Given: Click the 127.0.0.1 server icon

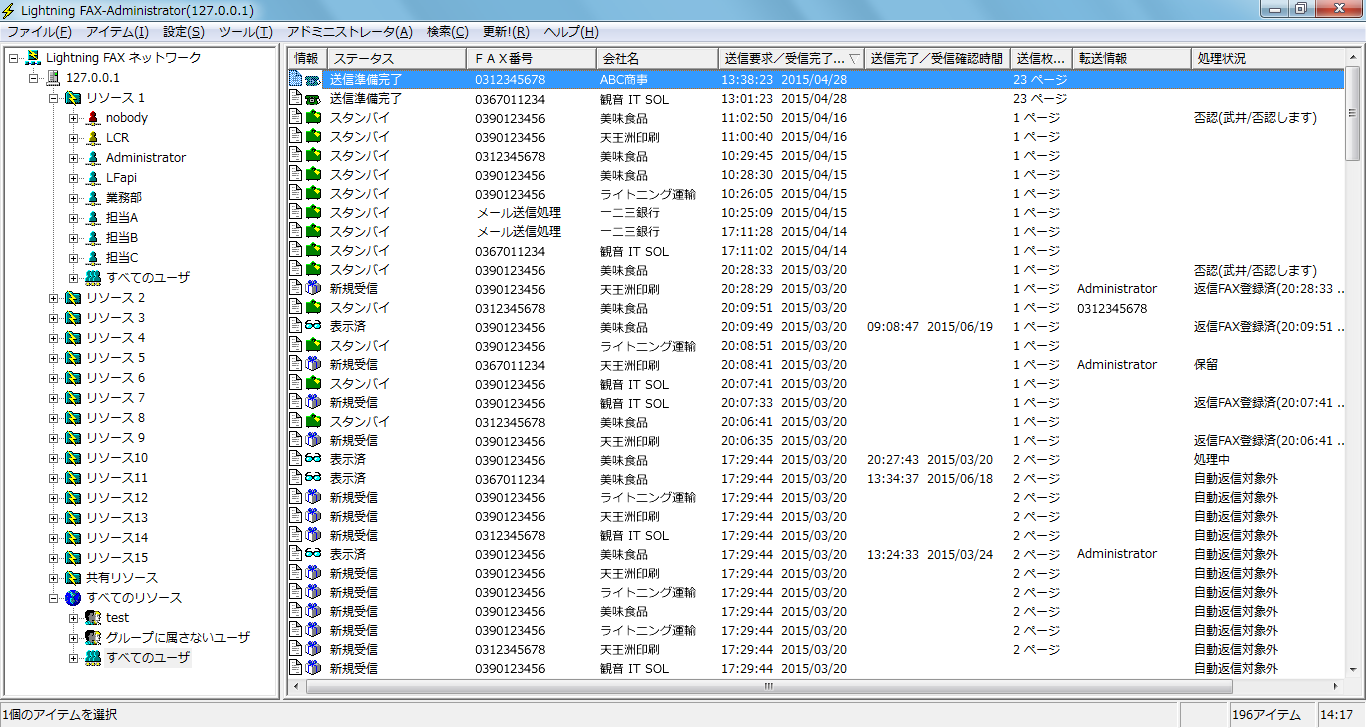Looking at the screenshot, I should click(x=53, y=78).
